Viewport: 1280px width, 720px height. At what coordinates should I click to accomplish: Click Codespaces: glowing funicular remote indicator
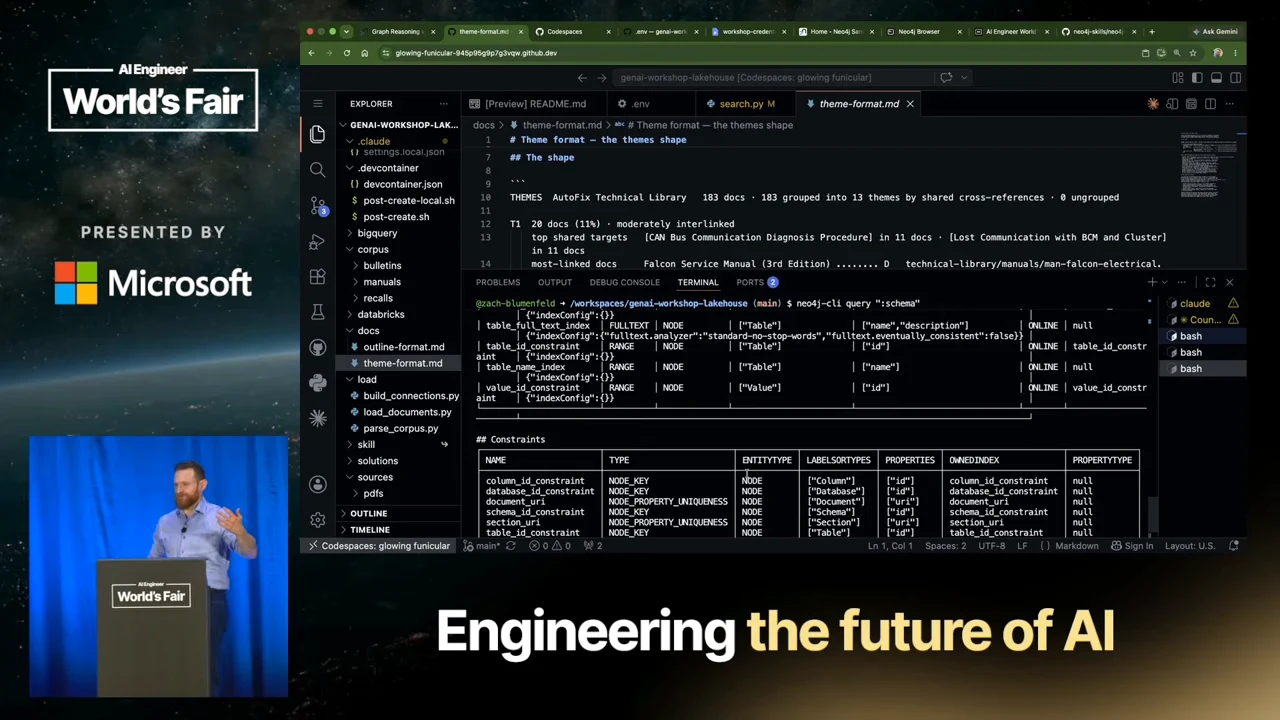point(378,546)
